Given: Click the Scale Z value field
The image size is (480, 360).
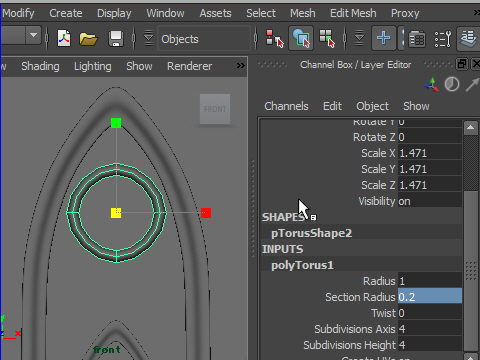Looking at the screenshot, I should coord(430,185).
